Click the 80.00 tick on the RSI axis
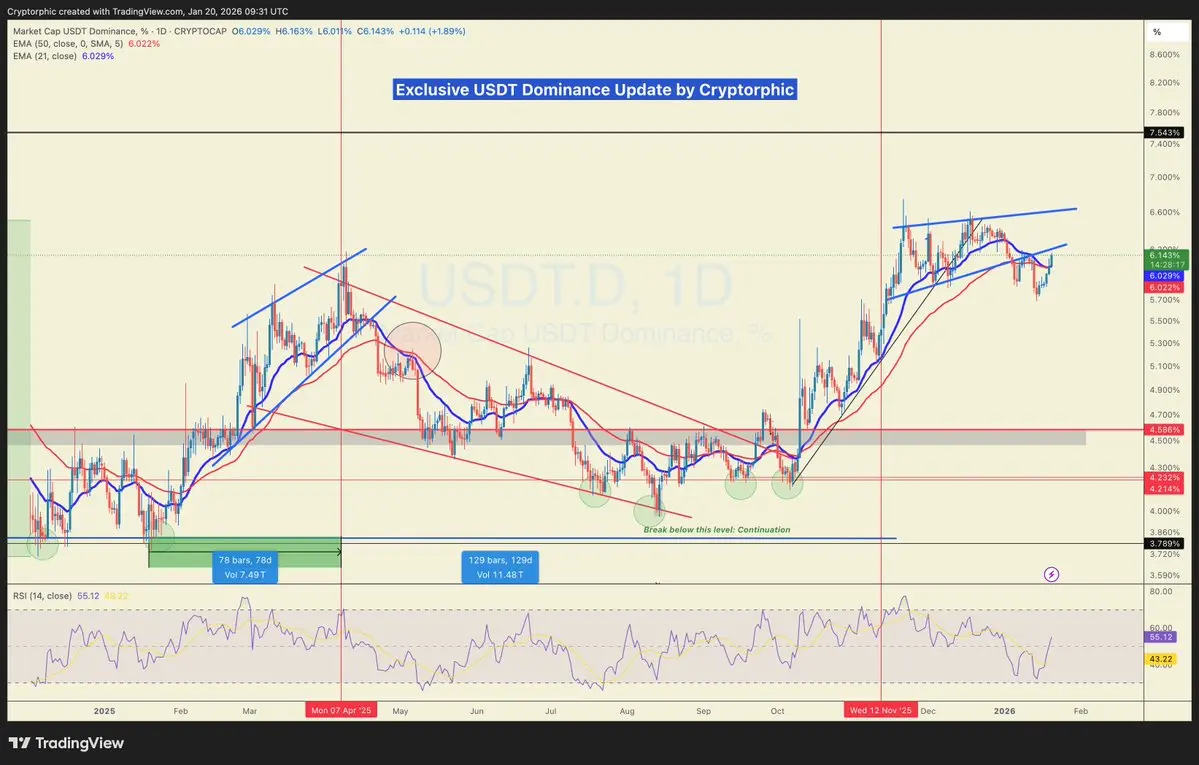1199x765 pixels. 1161,591
